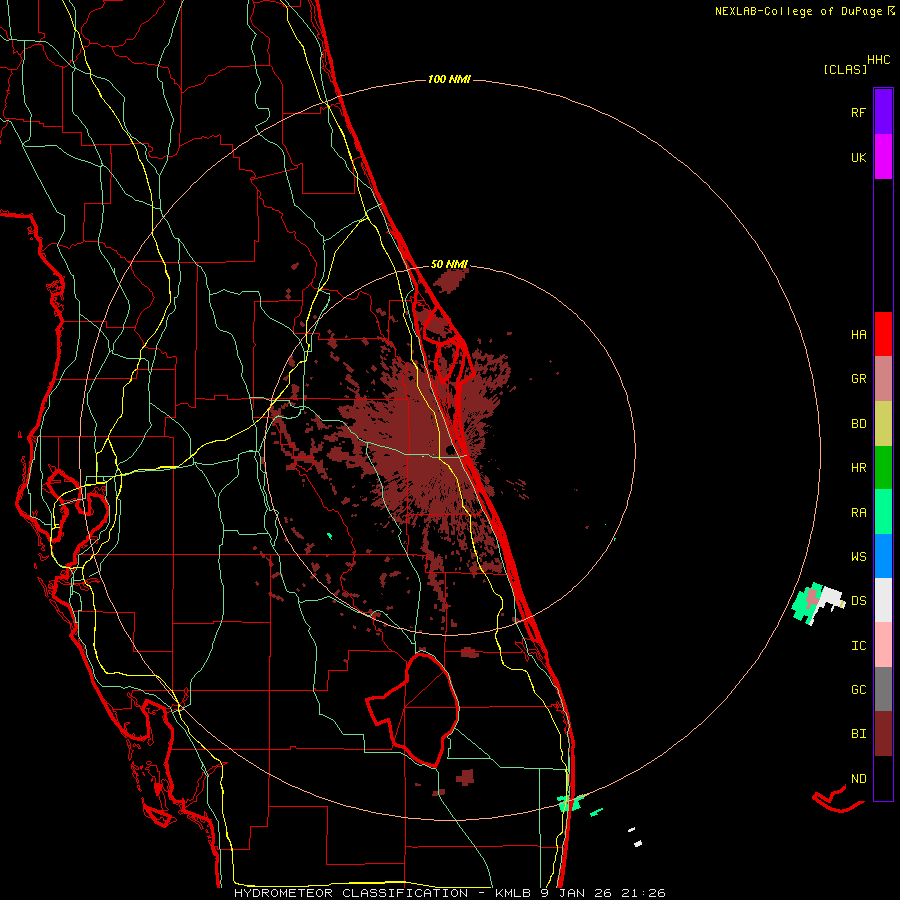Click the HR legend label
900x900 pixels.
(x=858, y=468)
